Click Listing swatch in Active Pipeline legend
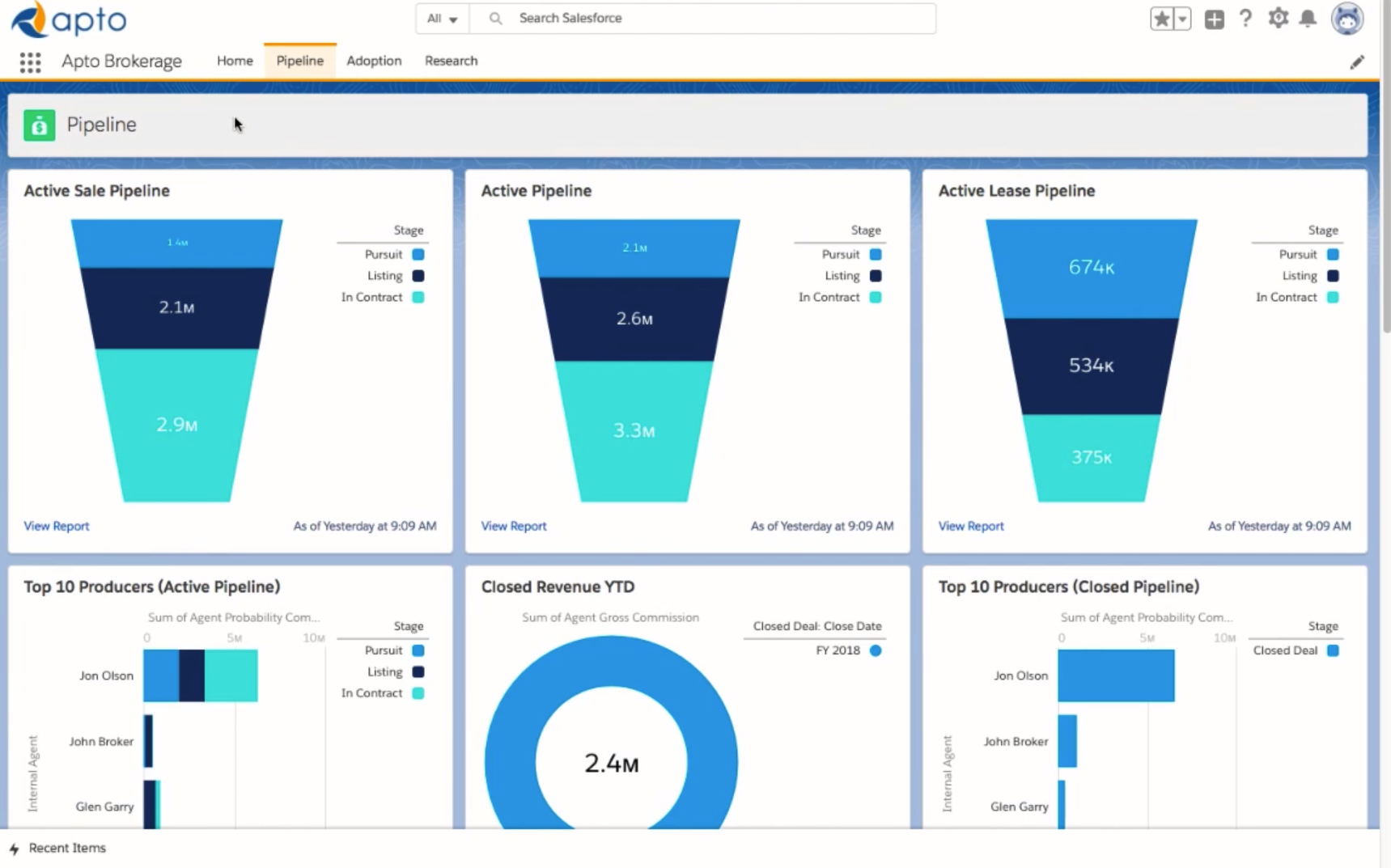The width and height of the screenshot is (1391, 868). tap(876, 276)
